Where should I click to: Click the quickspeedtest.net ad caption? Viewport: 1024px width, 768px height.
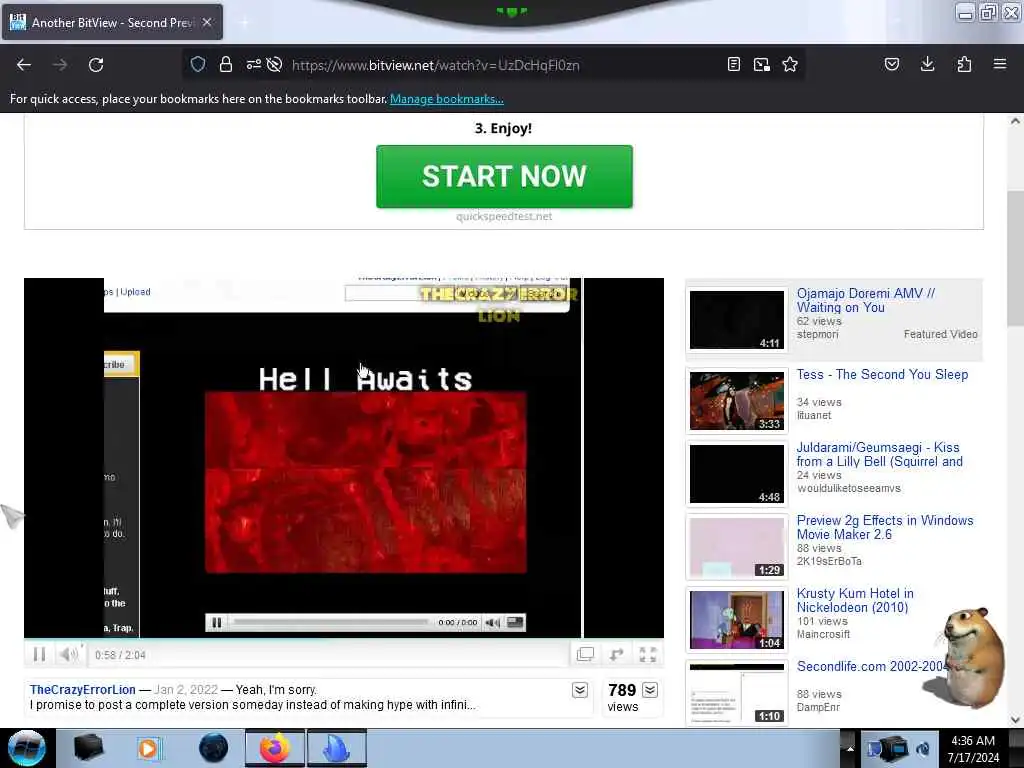click(x=504, y=216)
